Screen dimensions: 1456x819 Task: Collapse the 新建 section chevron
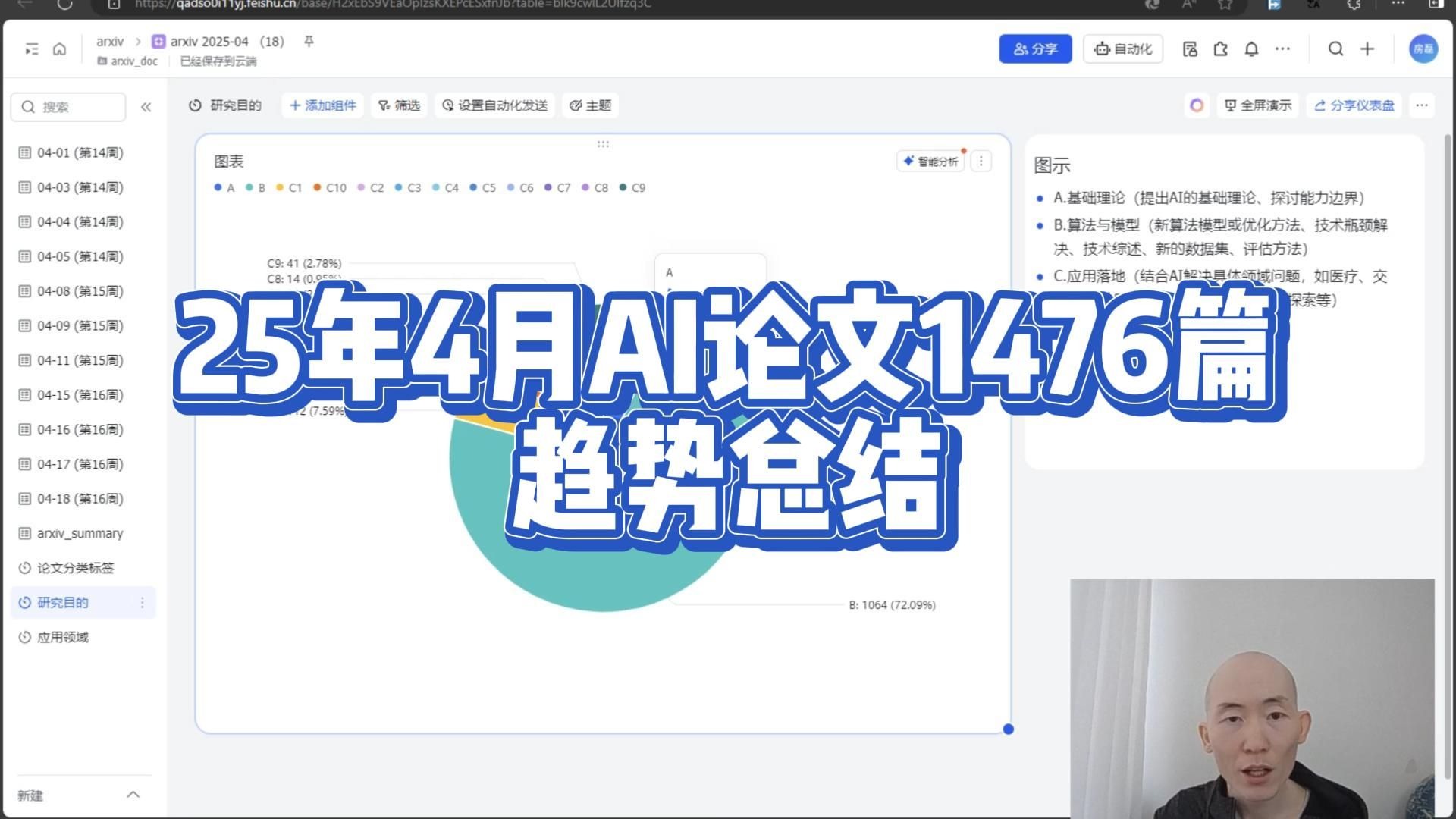click(x=133, y=795)
